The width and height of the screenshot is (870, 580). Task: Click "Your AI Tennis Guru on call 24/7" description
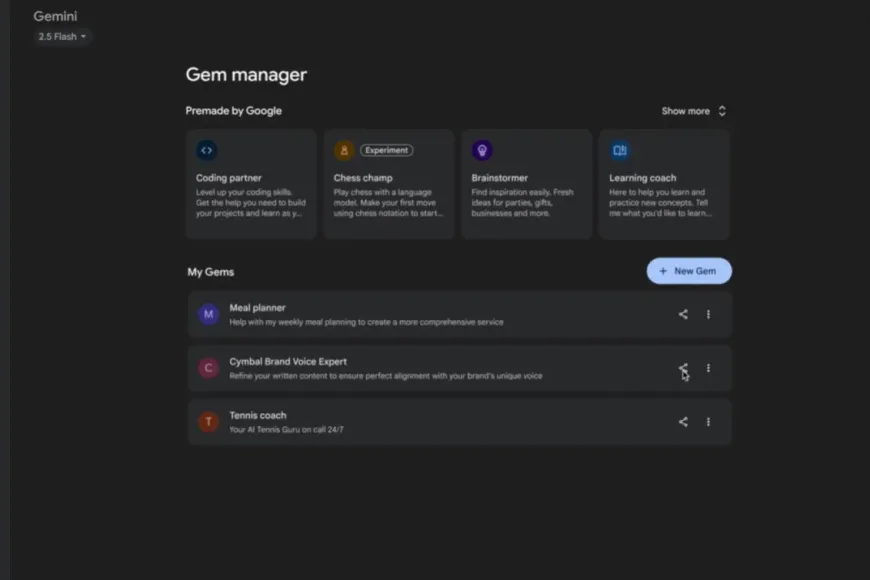(x=286, y=430)
